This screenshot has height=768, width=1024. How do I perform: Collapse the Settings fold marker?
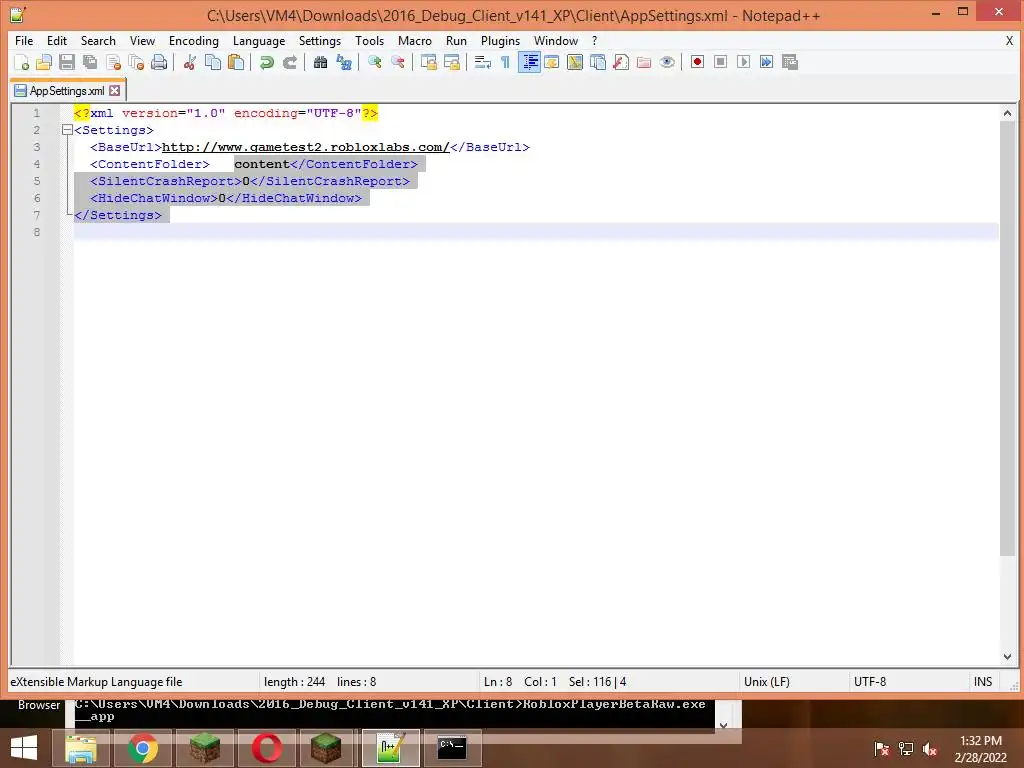click(67, 130)
